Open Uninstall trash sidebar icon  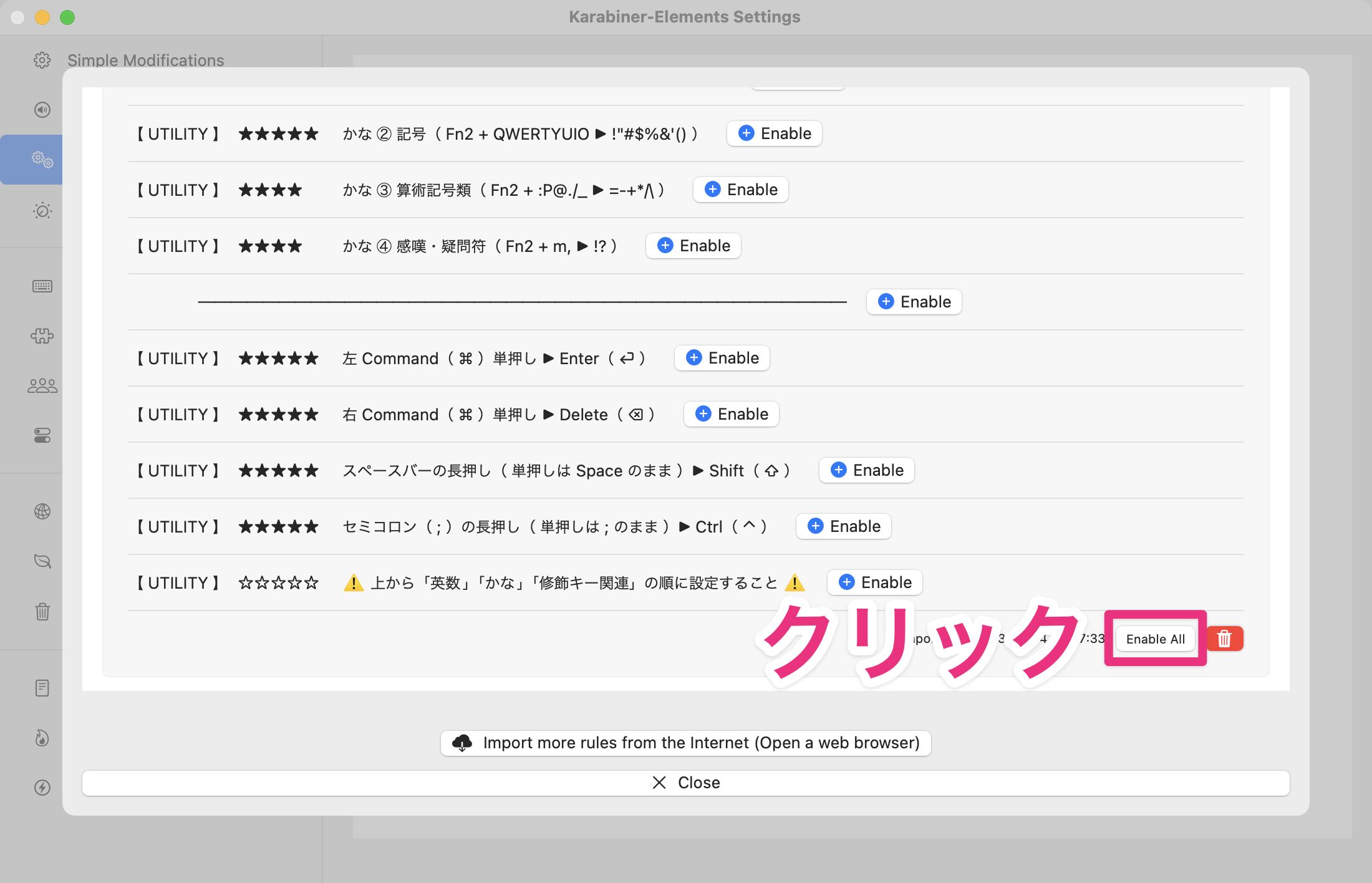pyautogui.click(x=42, y=611)
